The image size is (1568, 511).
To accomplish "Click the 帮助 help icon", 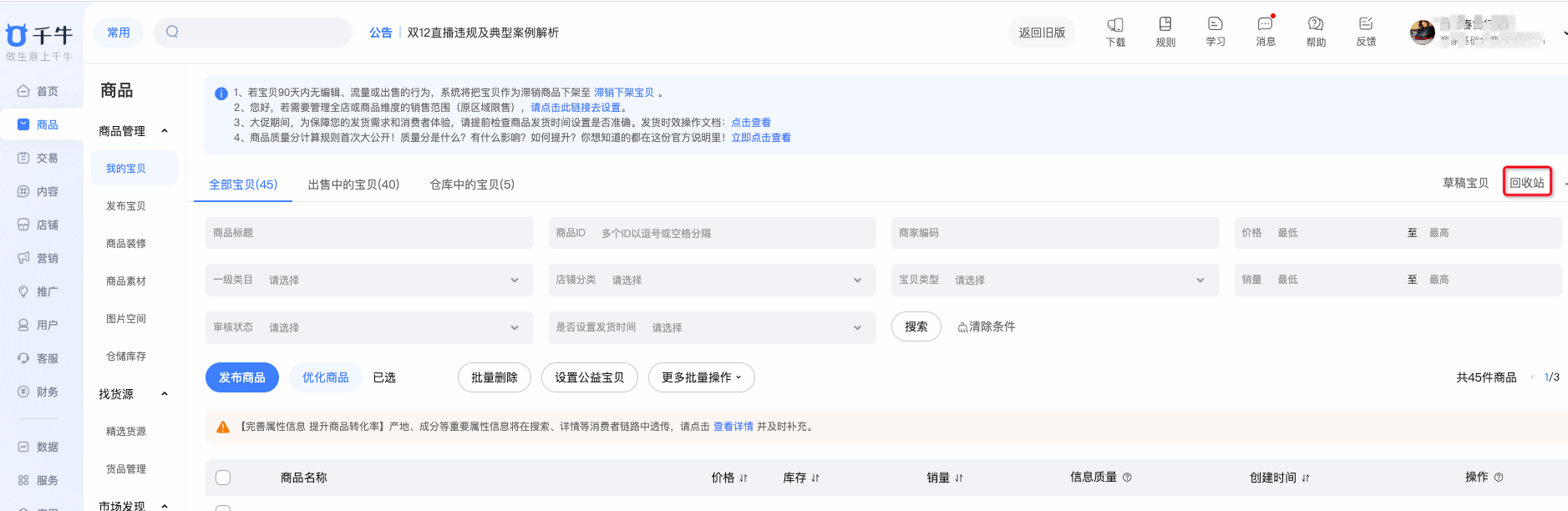I will [1316, 25].
